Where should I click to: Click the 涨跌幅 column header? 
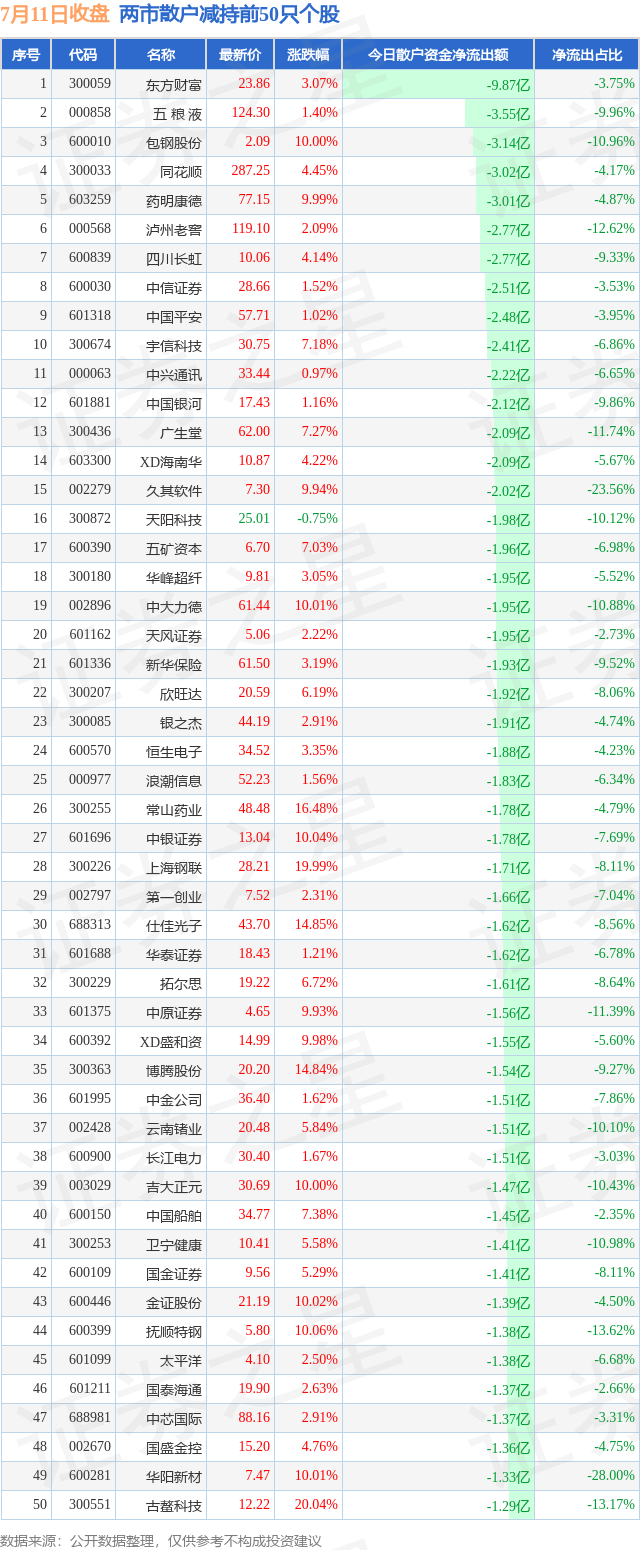[308, 55]
